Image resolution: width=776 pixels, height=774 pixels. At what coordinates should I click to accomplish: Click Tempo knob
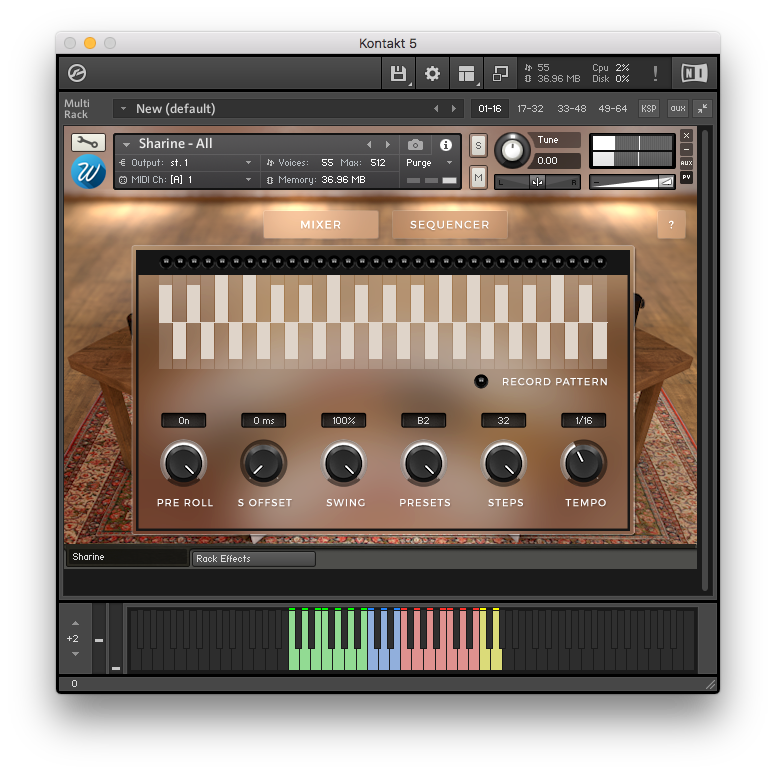coord(583,464)
